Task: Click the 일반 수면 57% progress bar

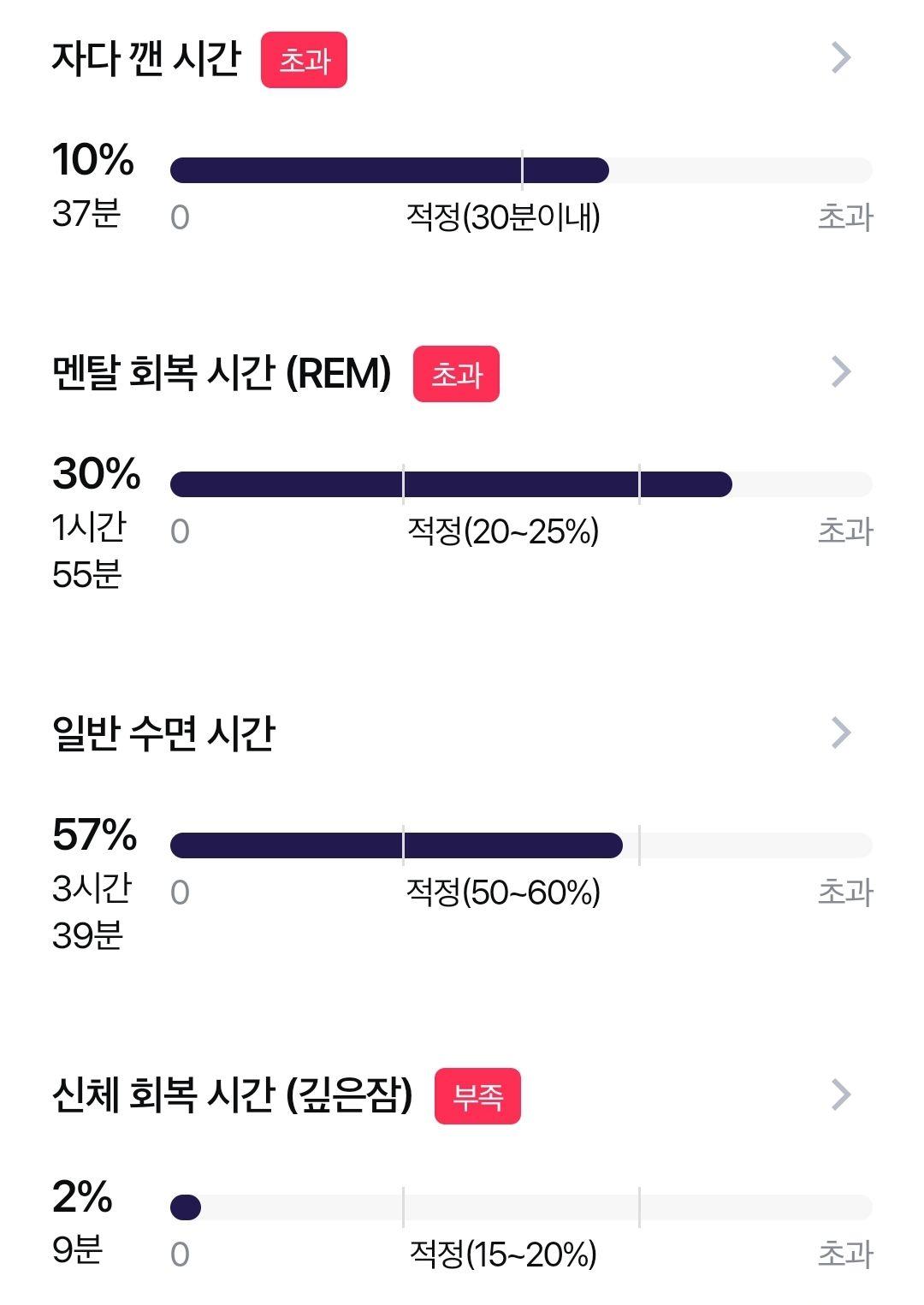Action: tap(521, 845)
